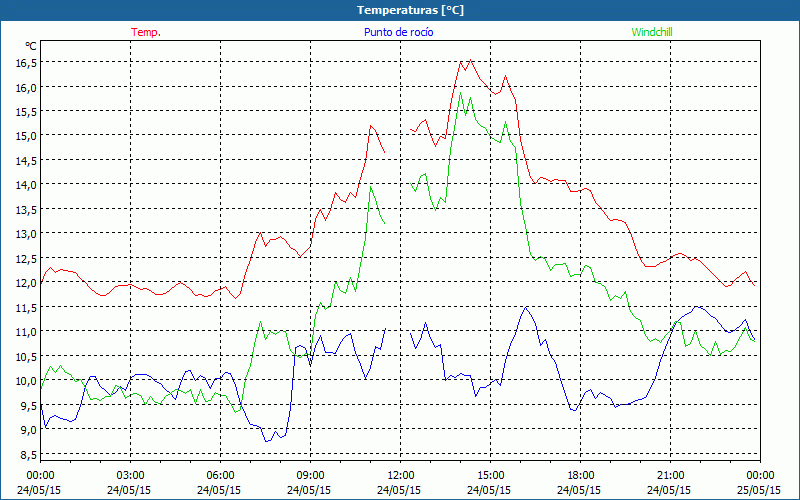Viewport: 800px width, 500px height.
Task: Click the 15:00 time axis label
Action: (490, 475)
